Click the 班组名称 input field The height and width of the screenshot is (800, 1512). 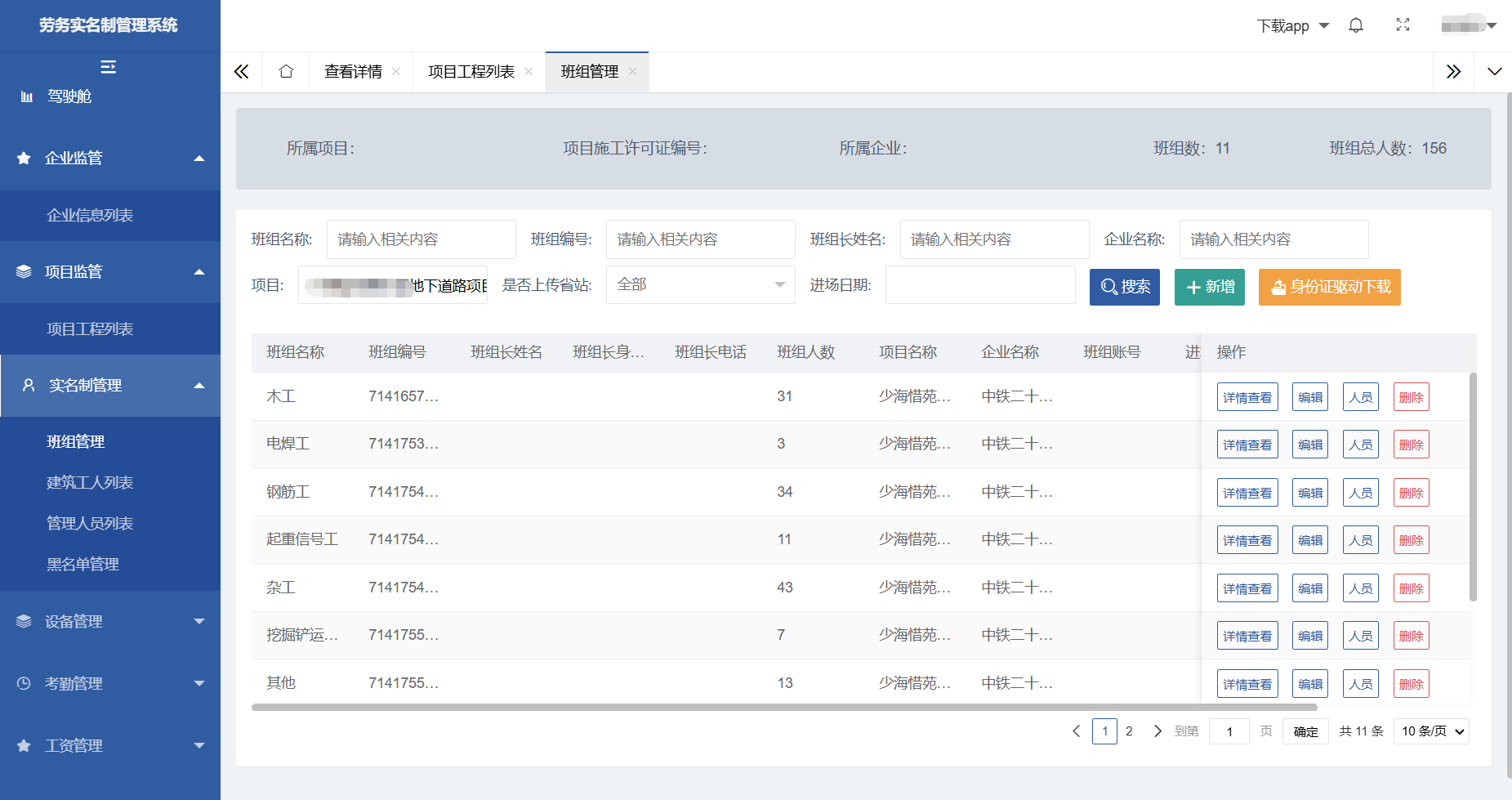point(421,239)
